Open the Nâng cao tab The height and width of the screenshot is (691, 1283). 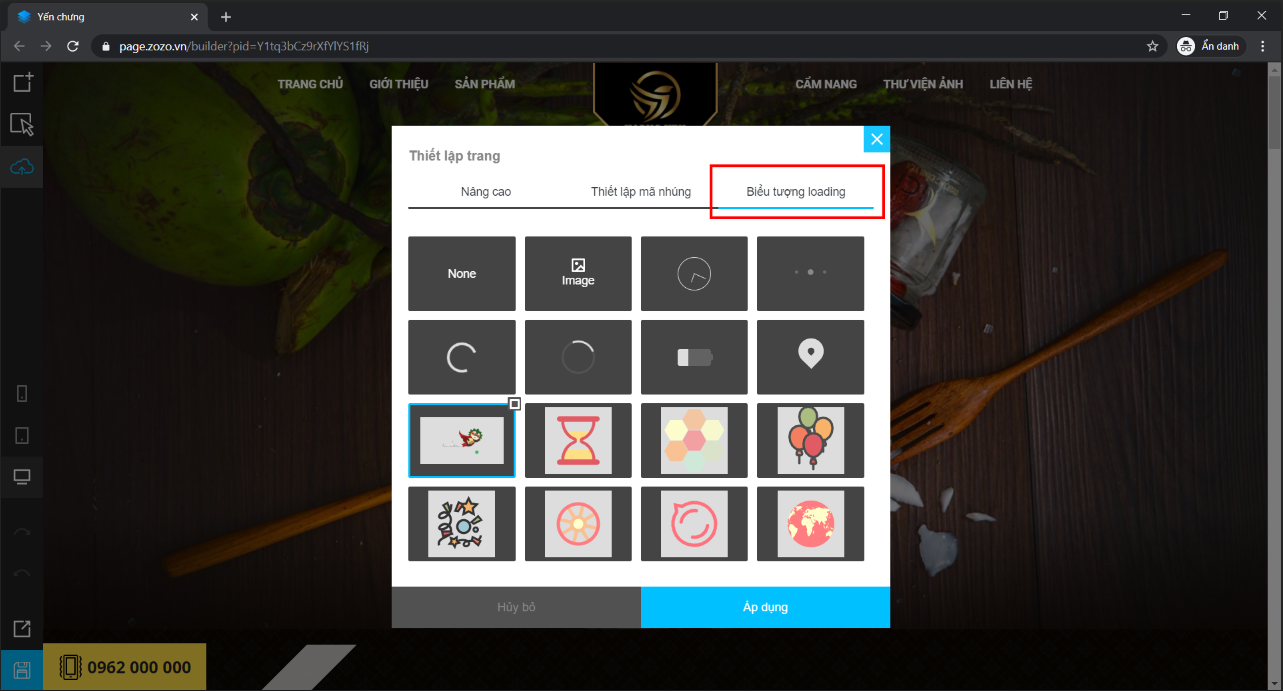pos(486,191)
